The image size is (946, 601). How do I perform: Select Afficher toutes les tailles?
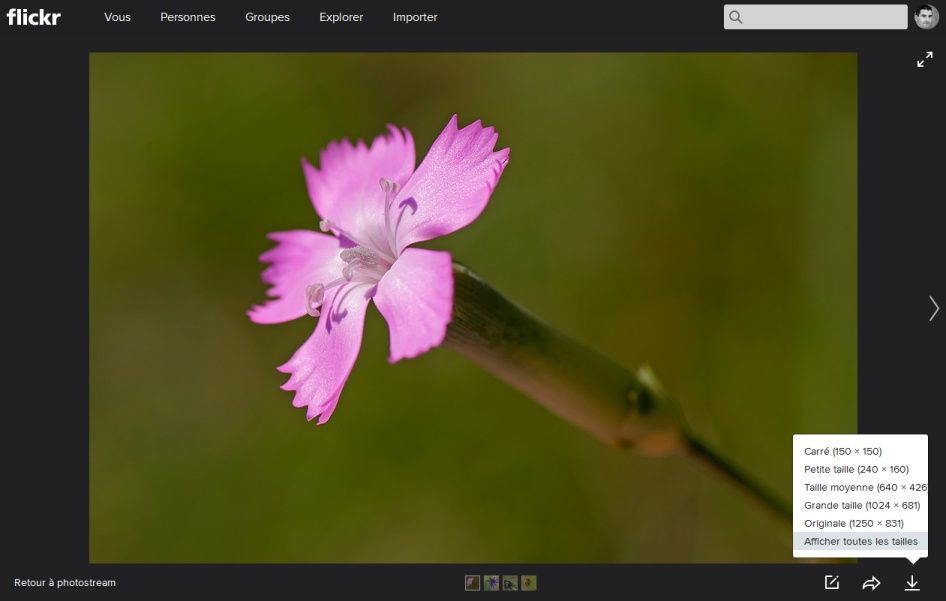pos(860,541)
